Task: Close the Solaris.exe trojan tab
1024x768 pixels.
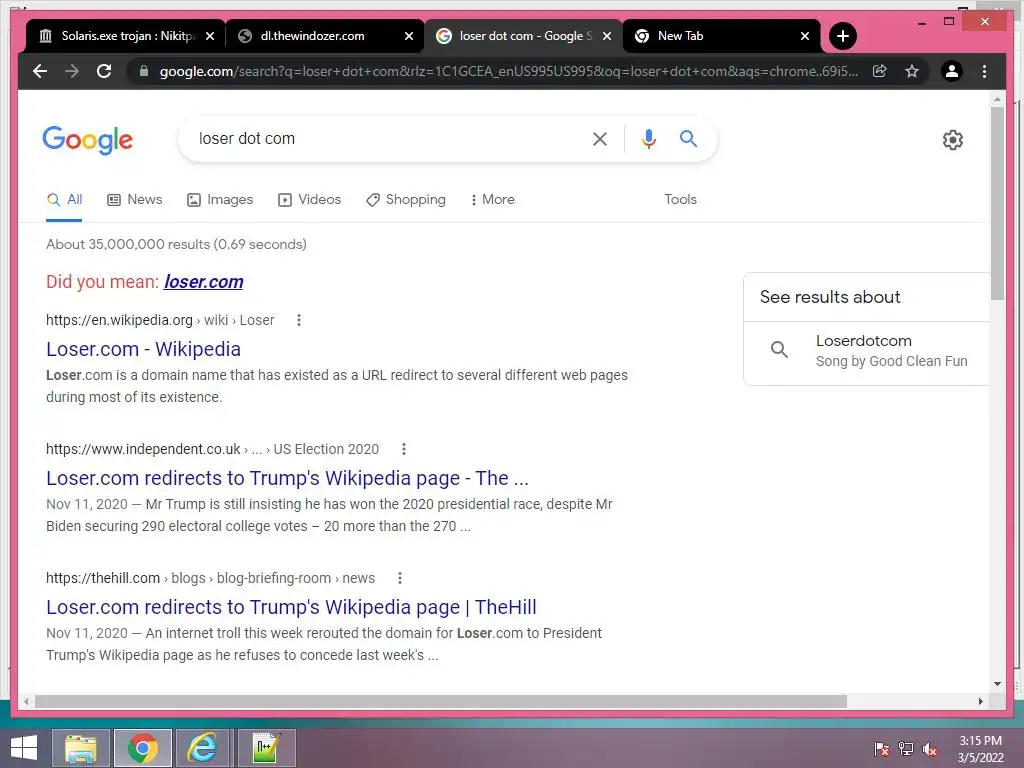Action: coord(210,36)
